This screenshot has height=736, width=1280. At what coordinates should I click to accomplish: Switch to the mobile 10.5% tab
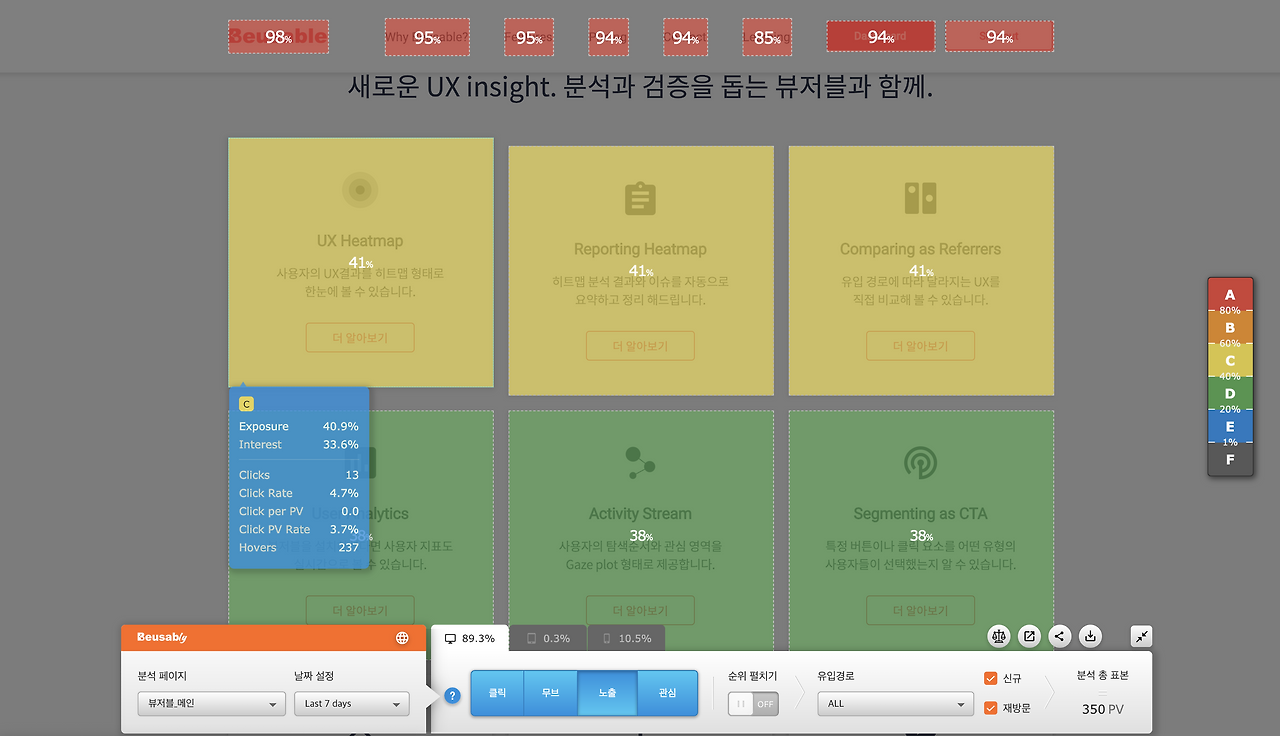625,636
